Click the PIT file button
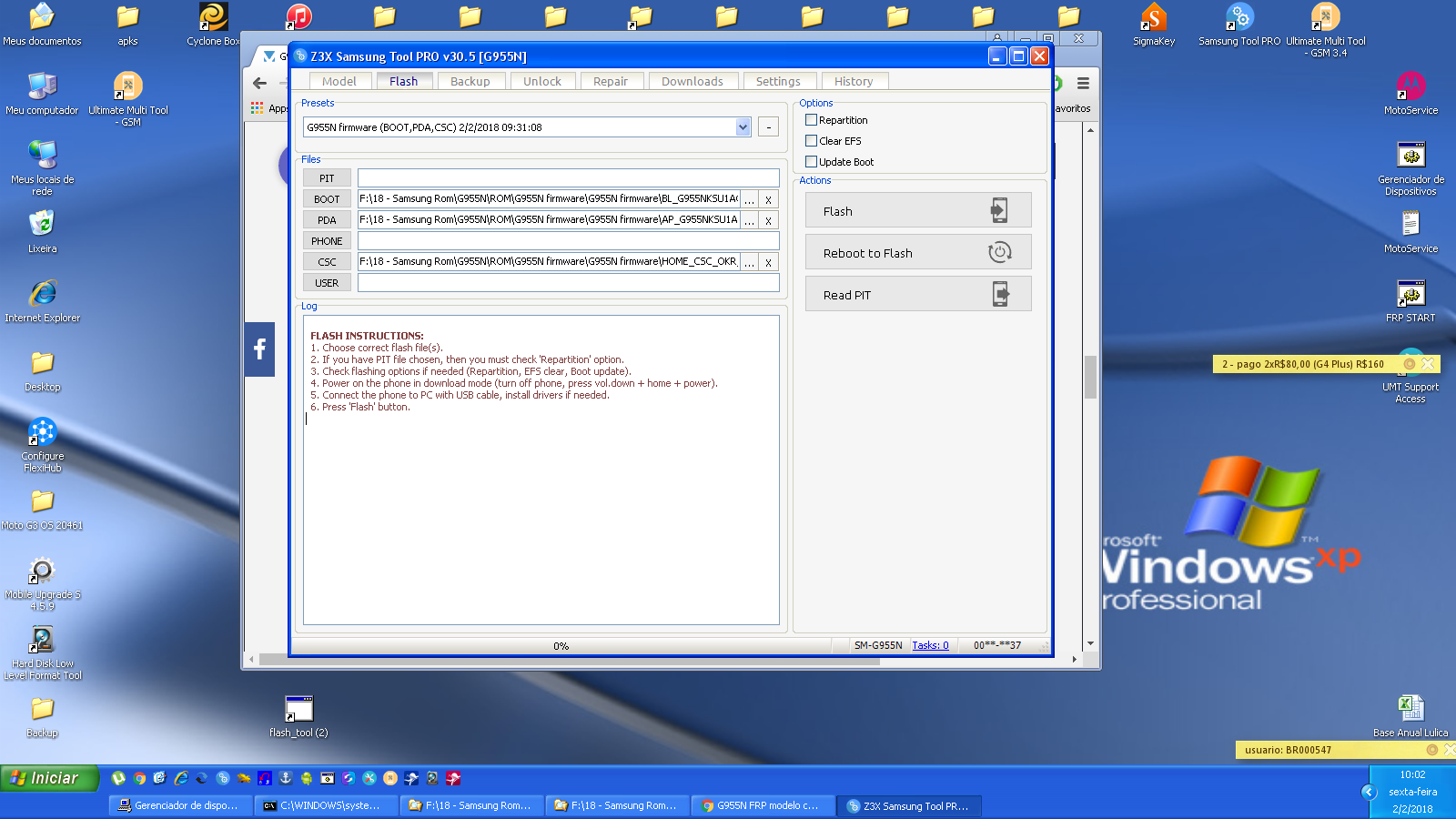 327,178
